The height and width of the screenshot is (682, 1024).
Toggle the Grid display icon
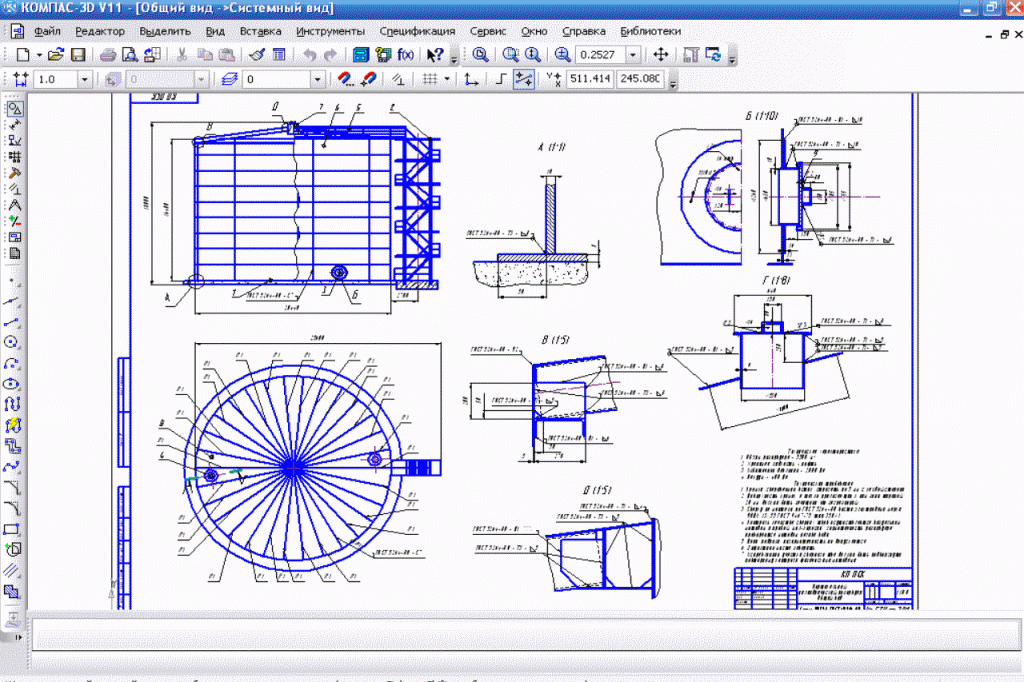coord(430,79)
